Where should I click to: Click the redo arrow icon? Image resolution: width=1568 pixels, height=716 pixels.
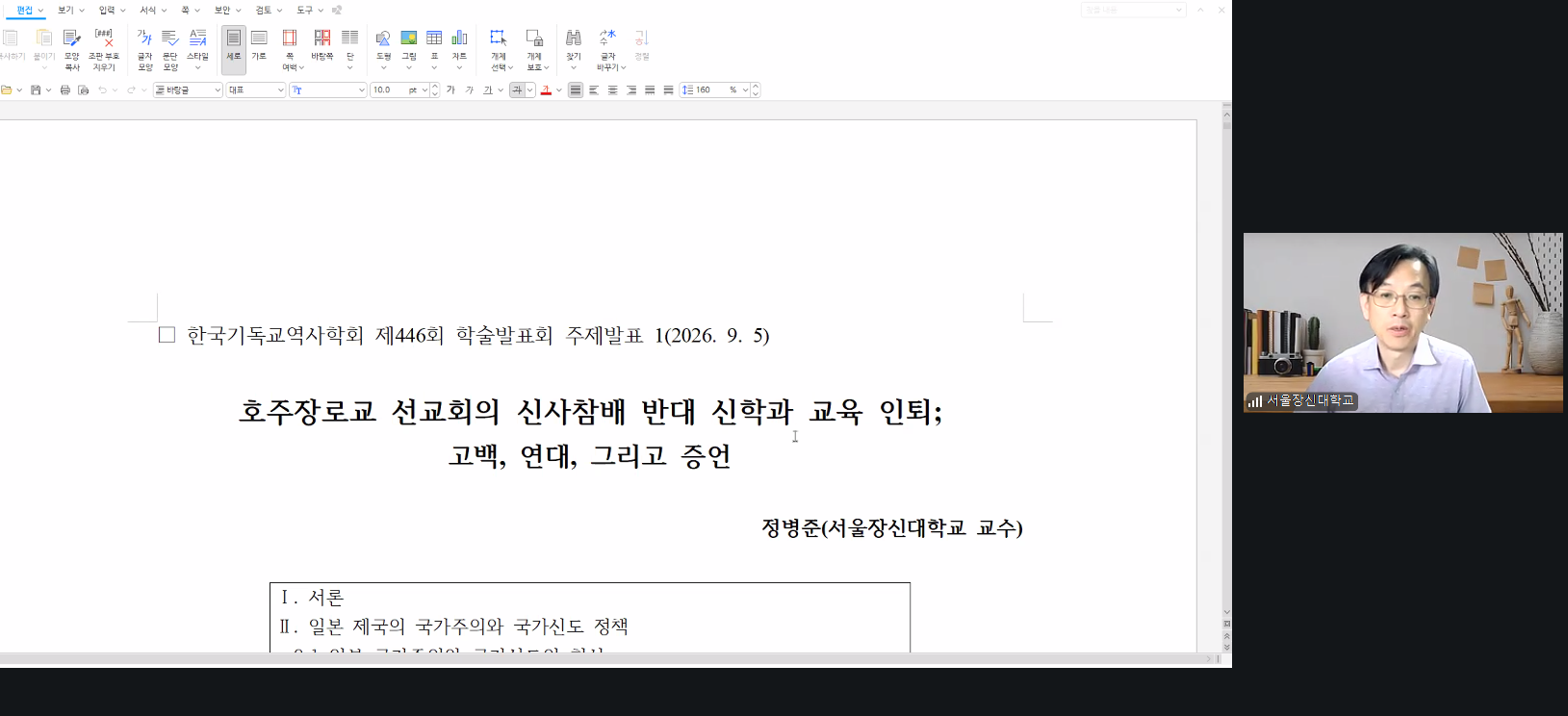pyautogui.click(x=131, y=90)
